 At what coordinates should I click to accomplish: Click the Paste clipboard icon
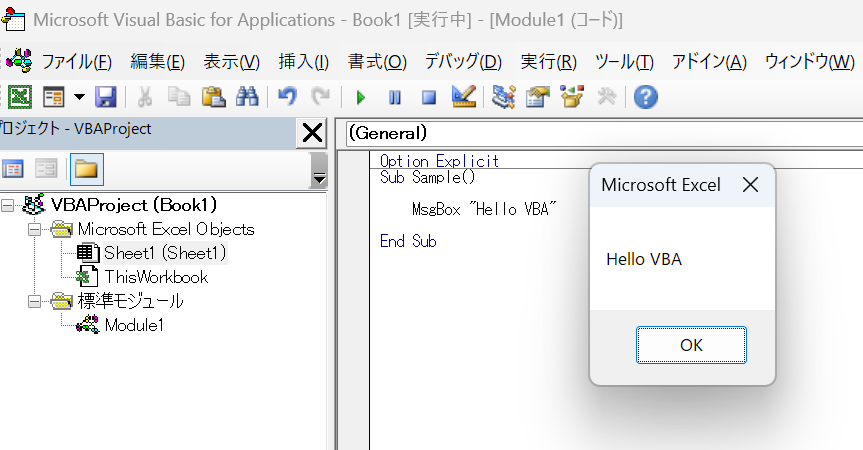(x=214, y=97)
